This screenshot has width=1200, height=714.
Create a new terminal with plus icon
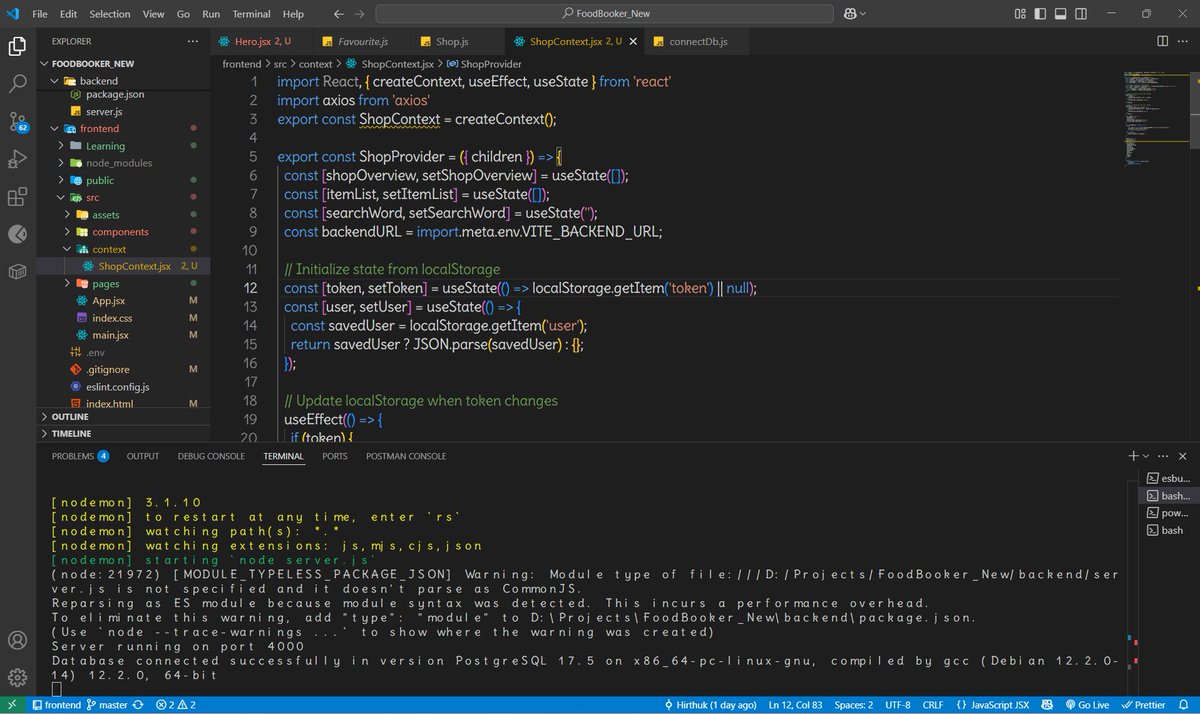[x=1133, y=455]
